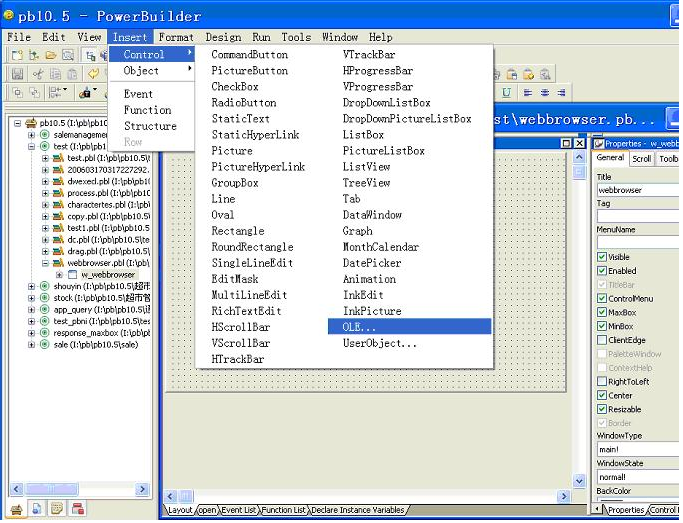
Task: Toggle the Visible checkbox
Action: 602,257
